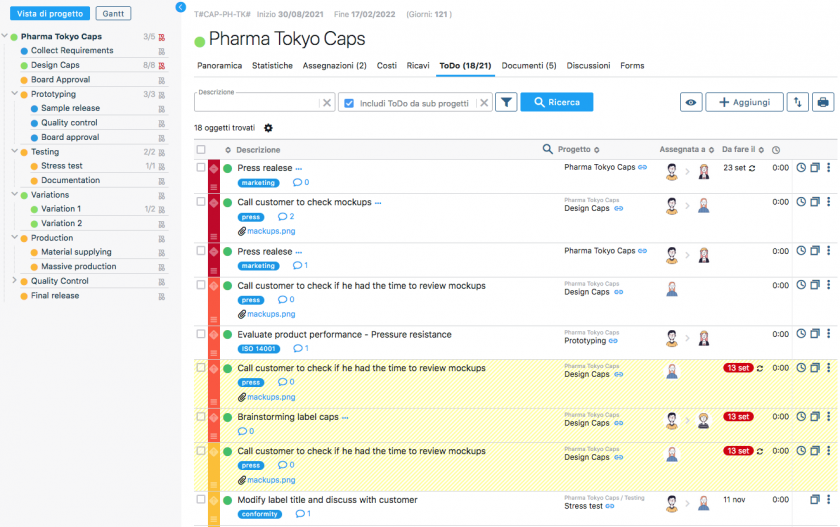Collapse the left sidebar with blue arrow
This screenshot has height=527, width=840.
point(180,7)
